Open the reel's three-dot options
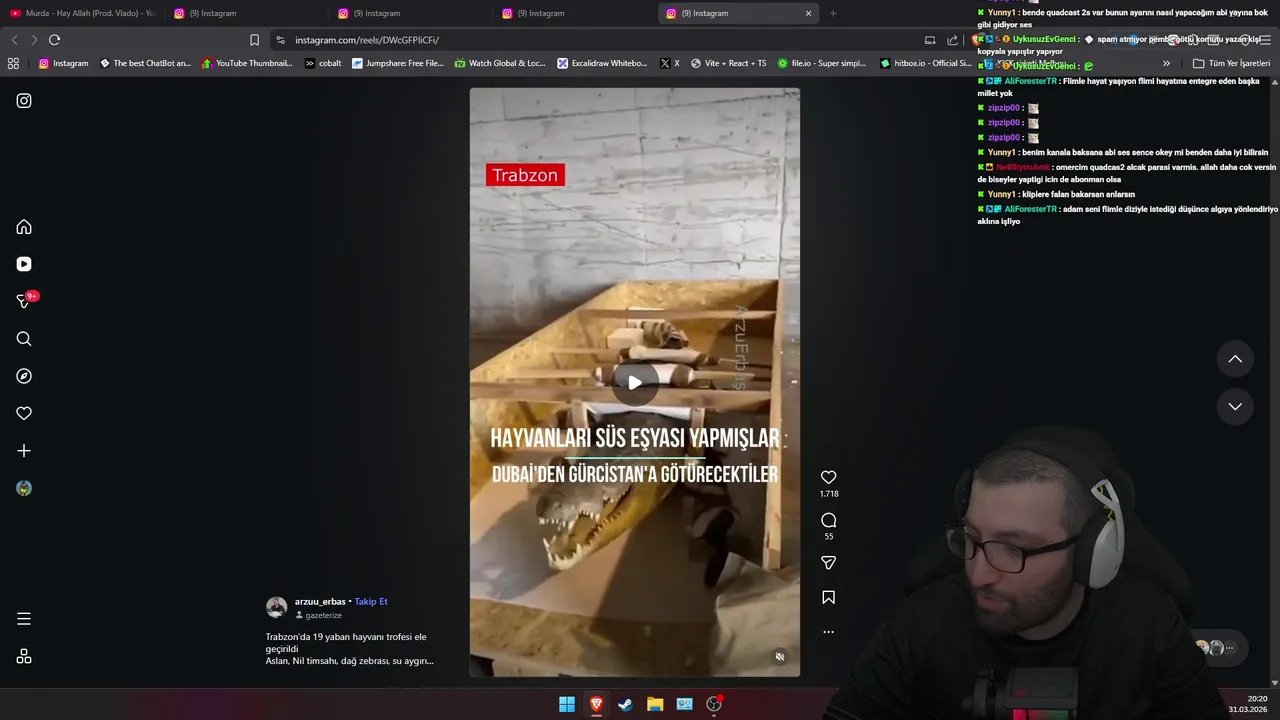This screenshot has height=720, width=1280. coord(828,632)
